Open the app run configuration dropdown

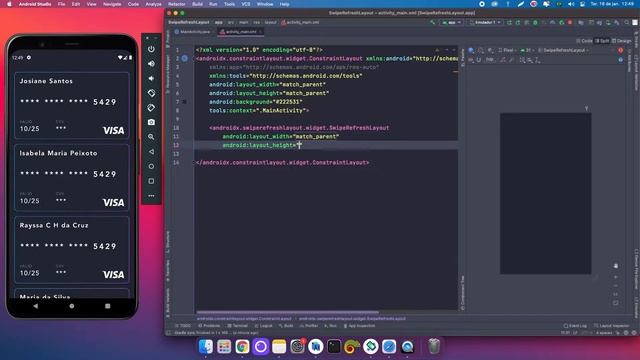pyautogui.click(x=451, y=22)
